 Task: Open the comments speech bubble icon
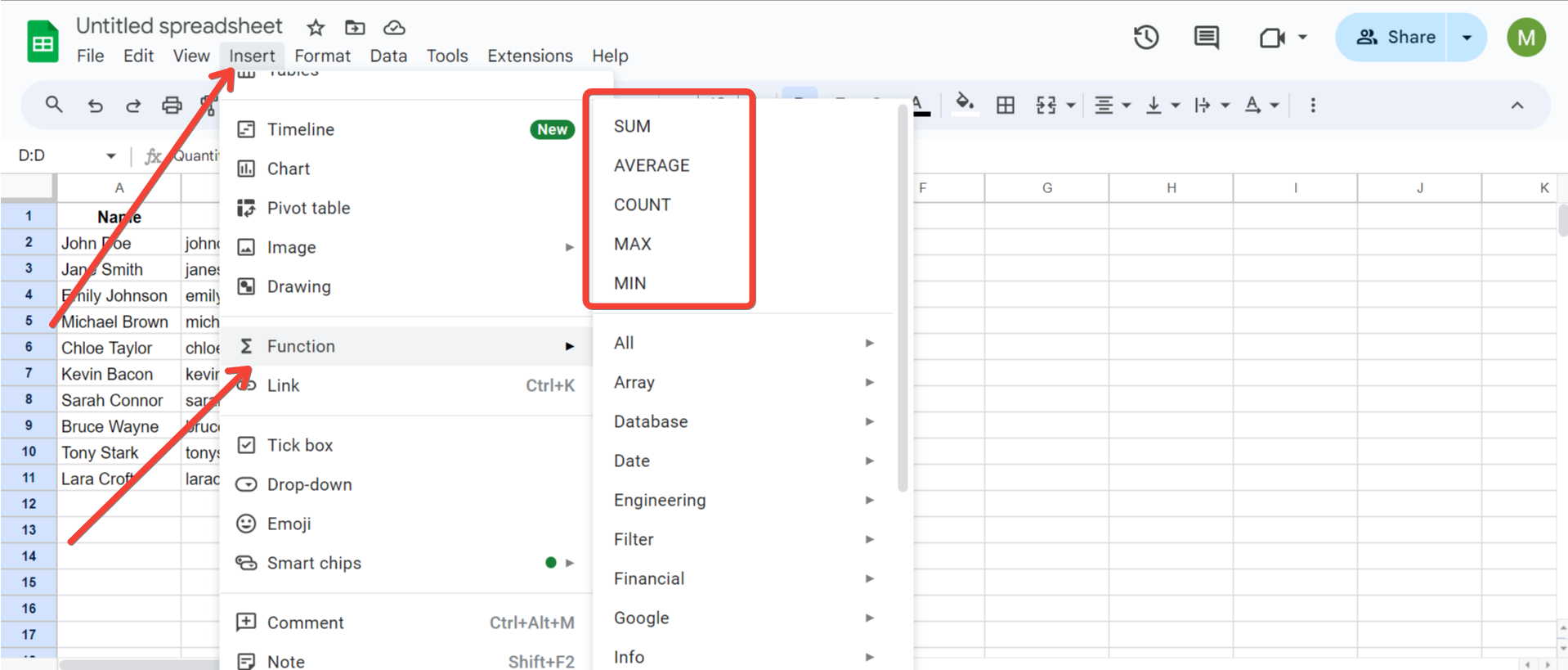[1207, 37]
